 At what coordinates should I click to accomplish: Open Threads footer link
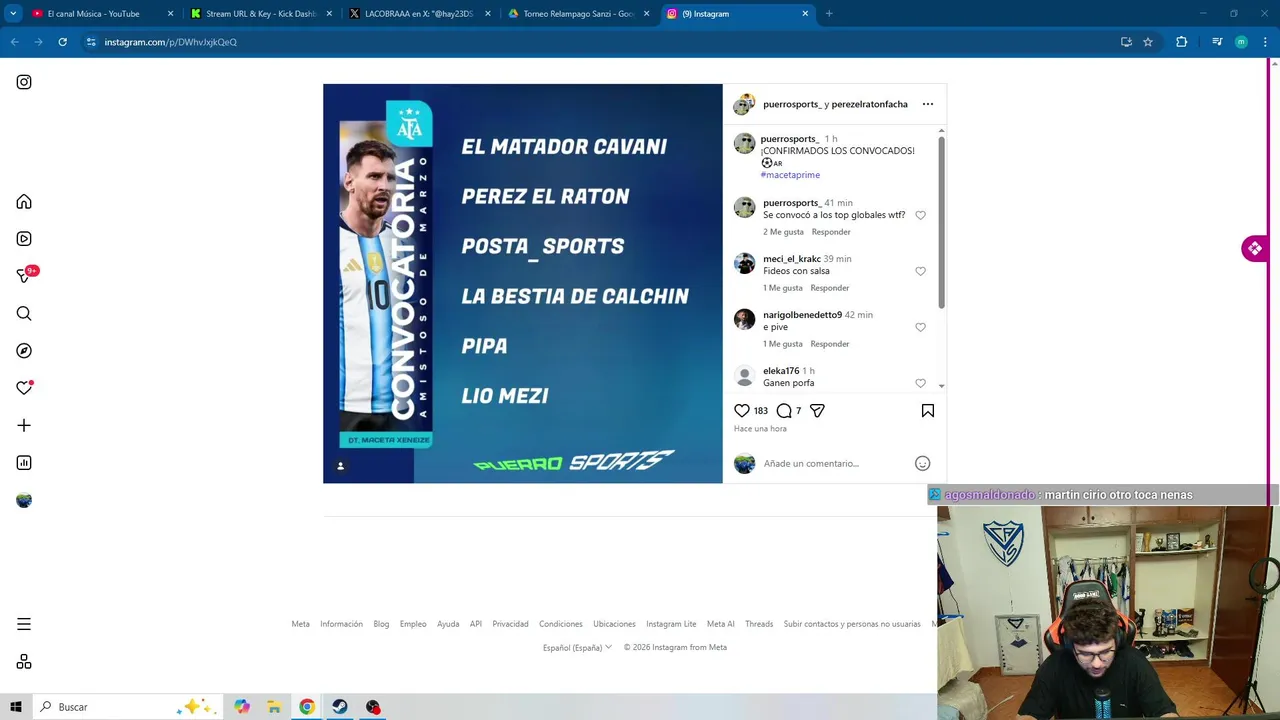click(x=759, y=624)
